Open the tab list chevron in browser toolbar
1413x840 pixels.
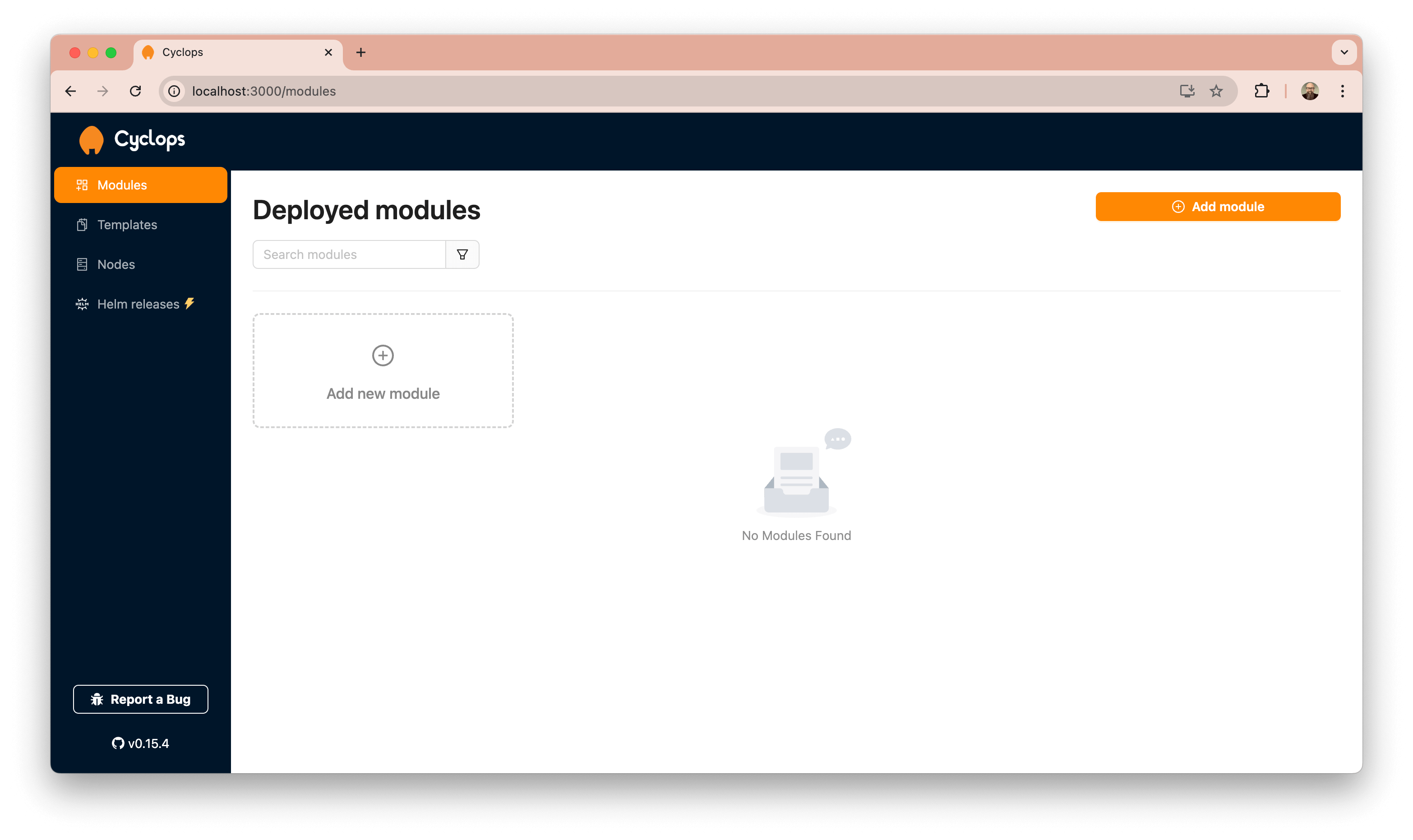coord(1344,52)
